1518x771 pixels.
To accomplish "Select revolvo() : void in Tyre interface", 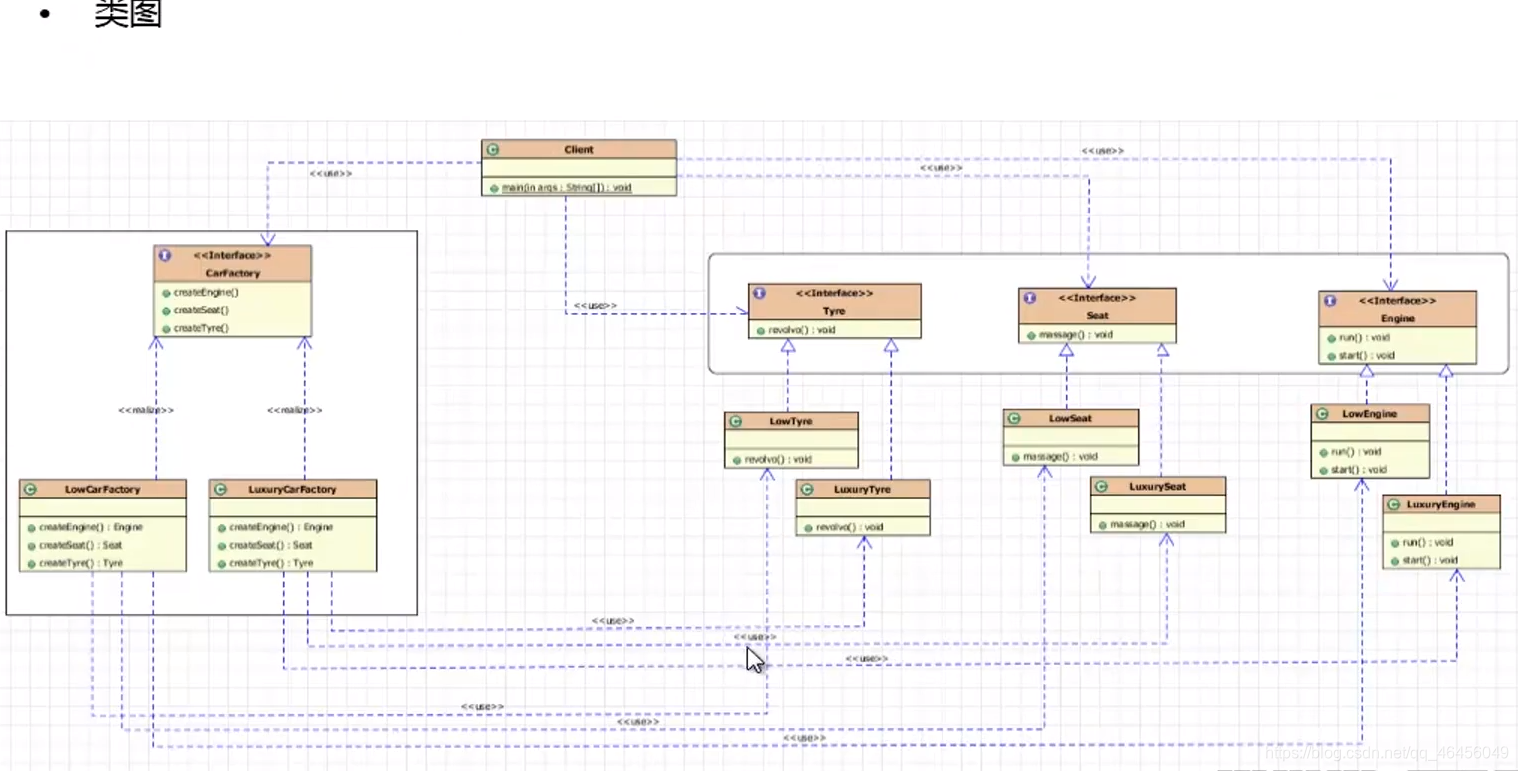I will click(x=802, y=330).
